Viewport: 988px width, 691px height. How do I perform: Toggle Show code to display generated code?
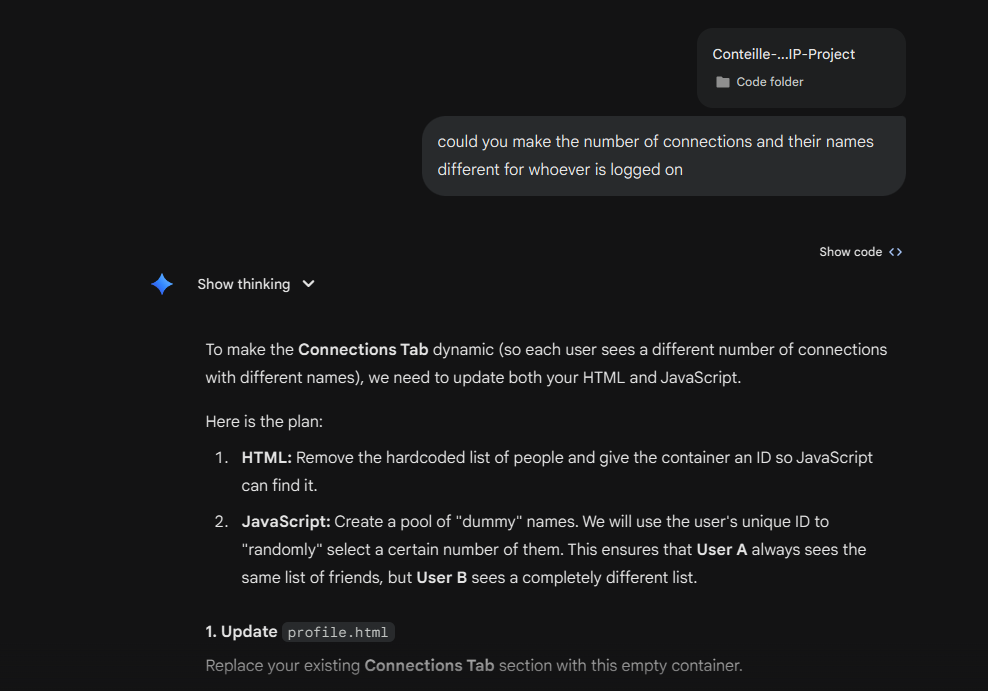pos(848,252)
